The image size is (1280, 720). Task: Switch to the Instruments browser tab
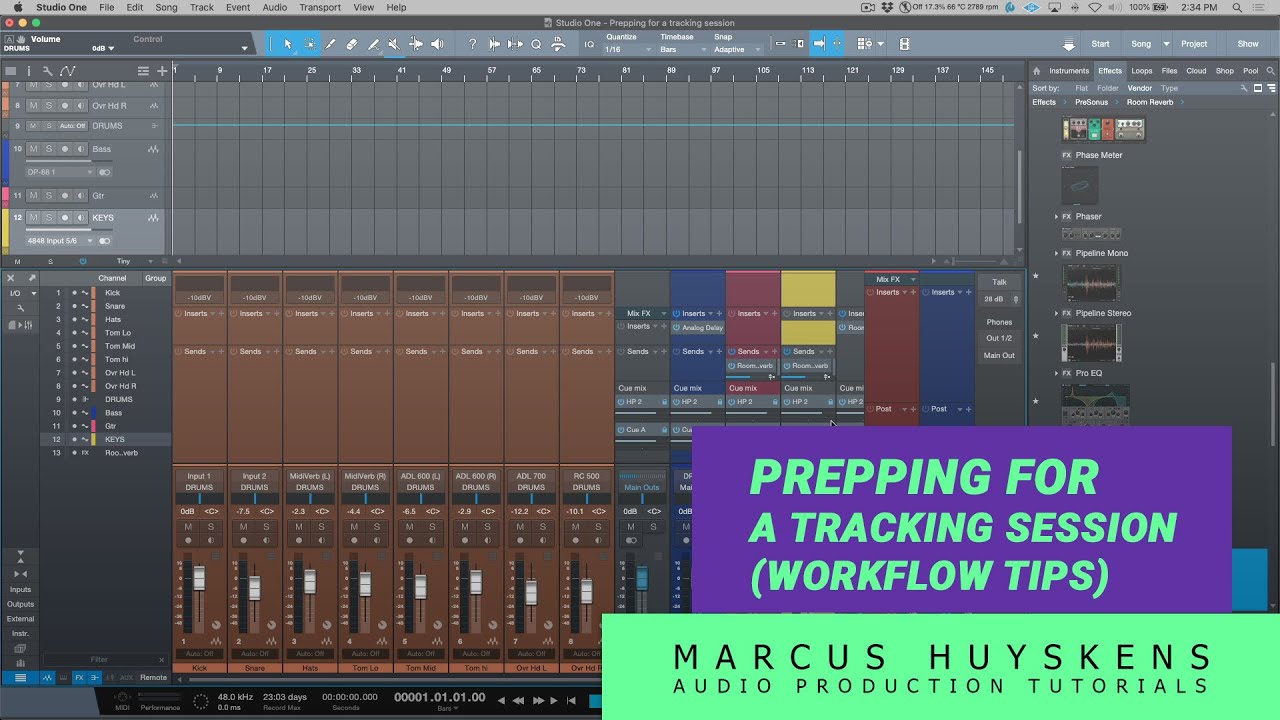pyautogui.click(x=1069, y=71)
